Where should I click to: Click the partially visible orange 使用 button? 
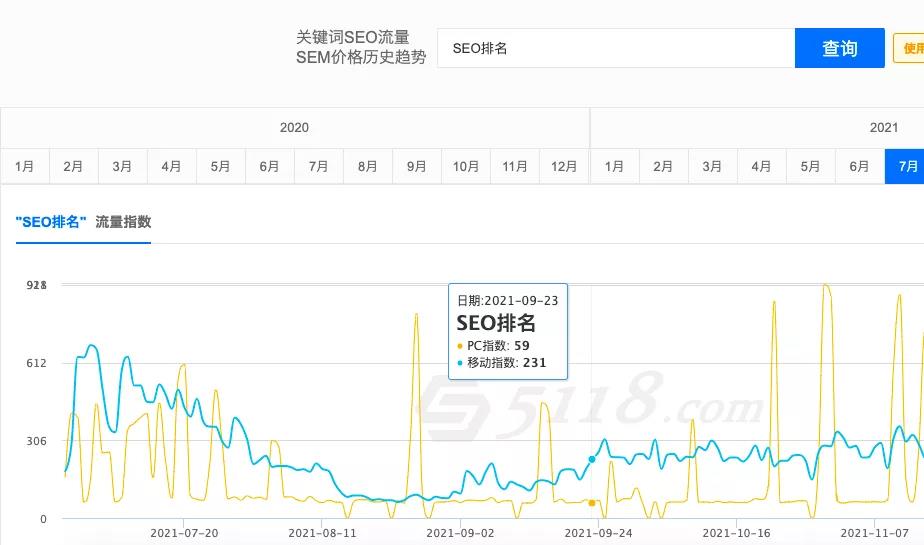[x=909, y=48]
